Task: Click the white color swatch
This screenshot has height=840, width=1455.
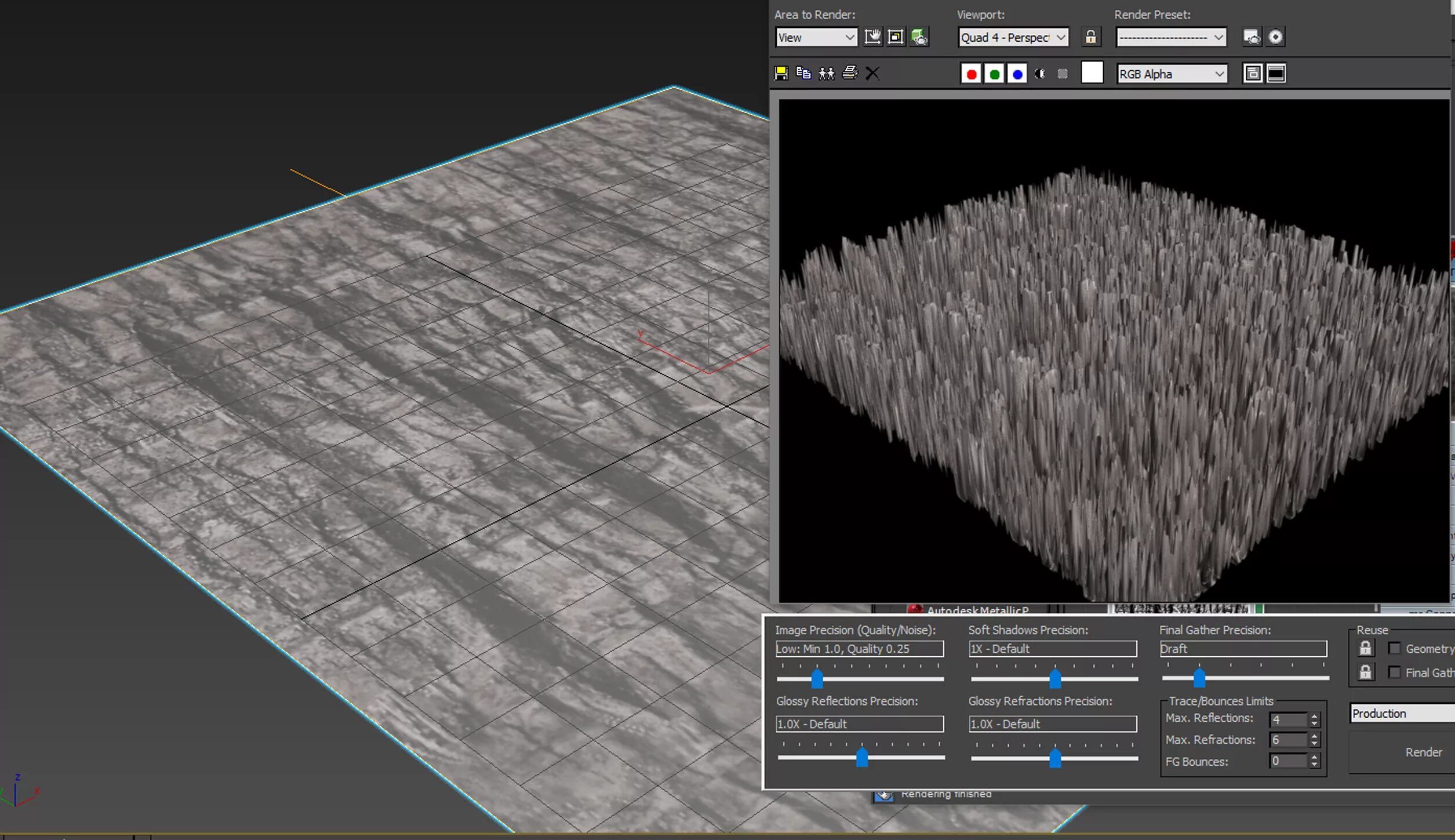Action: pos(1092,73)
